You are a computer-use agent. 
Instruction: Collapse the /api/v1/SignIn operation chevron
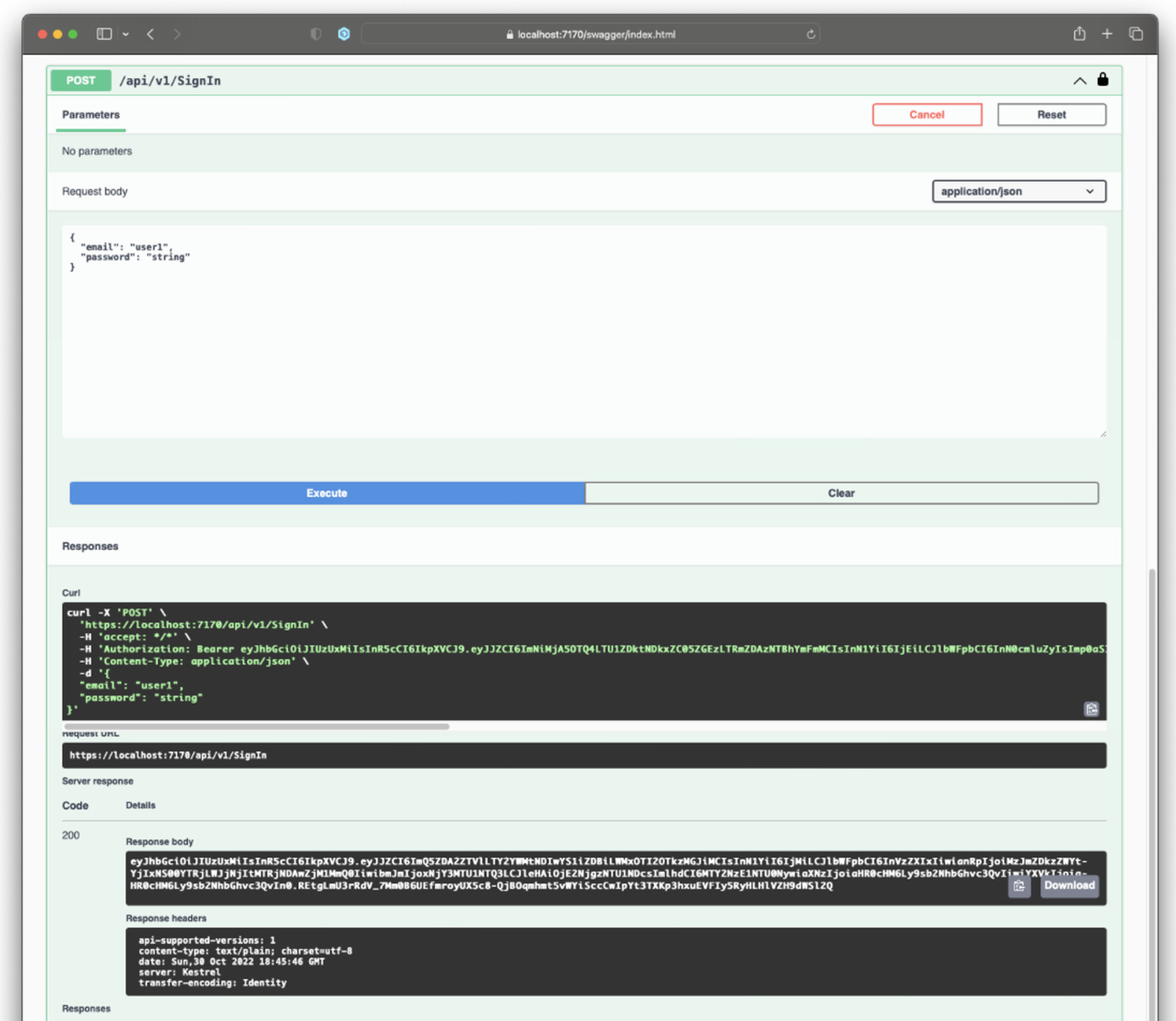(x=1080, y=81)
